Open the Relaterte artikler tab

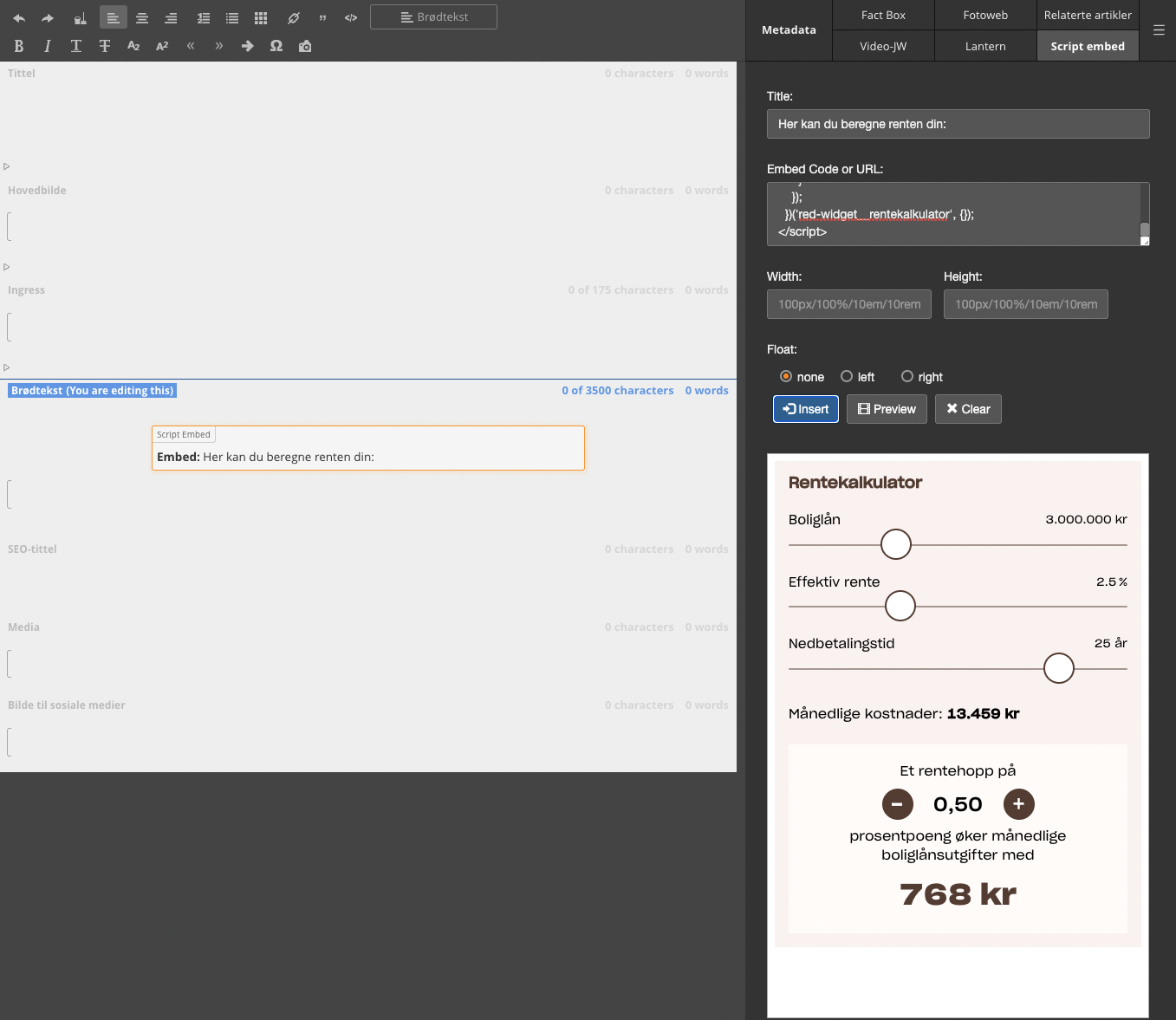click(x=1088, y=15)
